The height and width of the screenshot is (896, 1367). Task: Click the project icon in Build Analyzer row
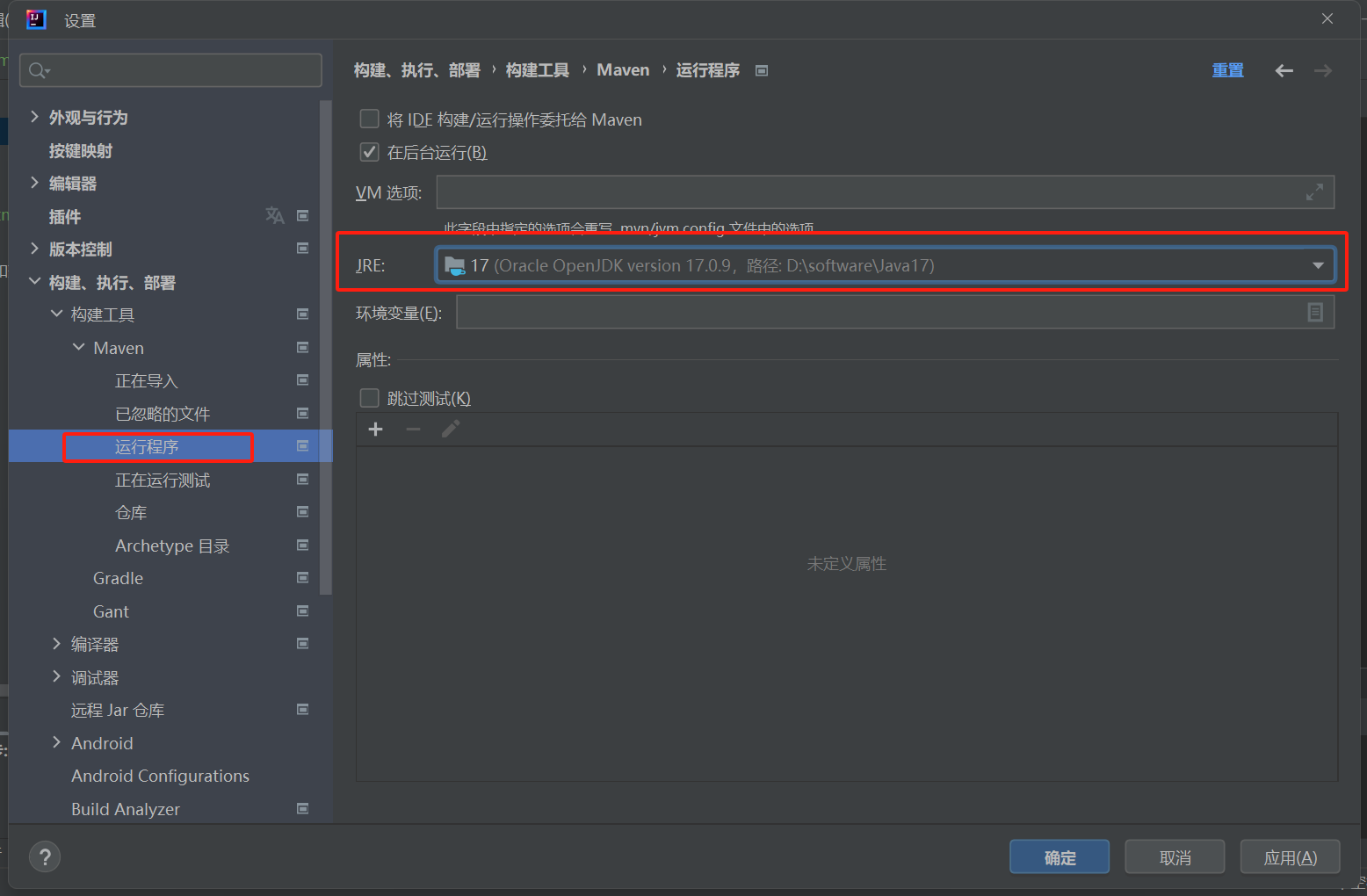click(x=303, y=809)
